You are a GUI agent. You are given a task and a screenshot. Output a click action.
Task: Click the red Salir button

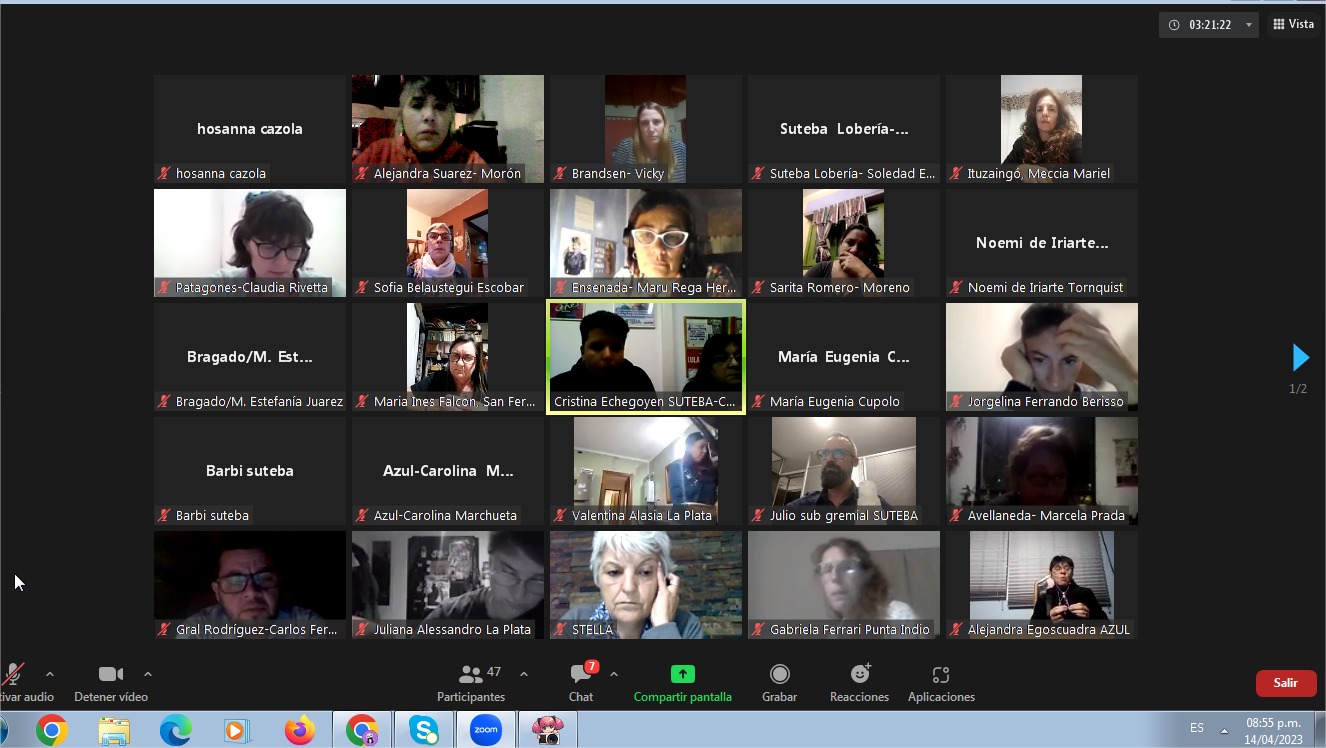click(1285, 683)
